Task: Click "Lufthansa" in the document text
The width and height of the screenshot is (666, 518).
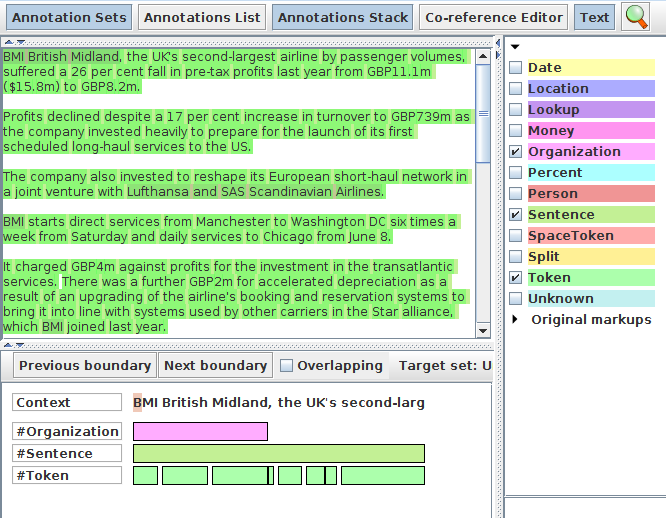Action: tap(158, 191)
